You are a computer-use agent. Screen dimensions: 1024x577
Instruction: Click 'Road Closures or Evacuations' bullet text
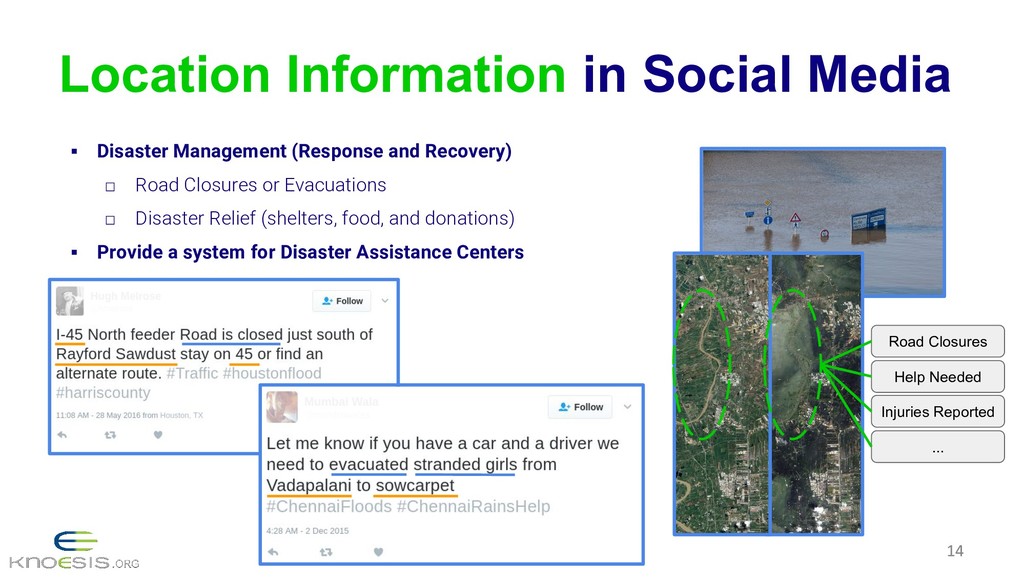tap(261, 185)
